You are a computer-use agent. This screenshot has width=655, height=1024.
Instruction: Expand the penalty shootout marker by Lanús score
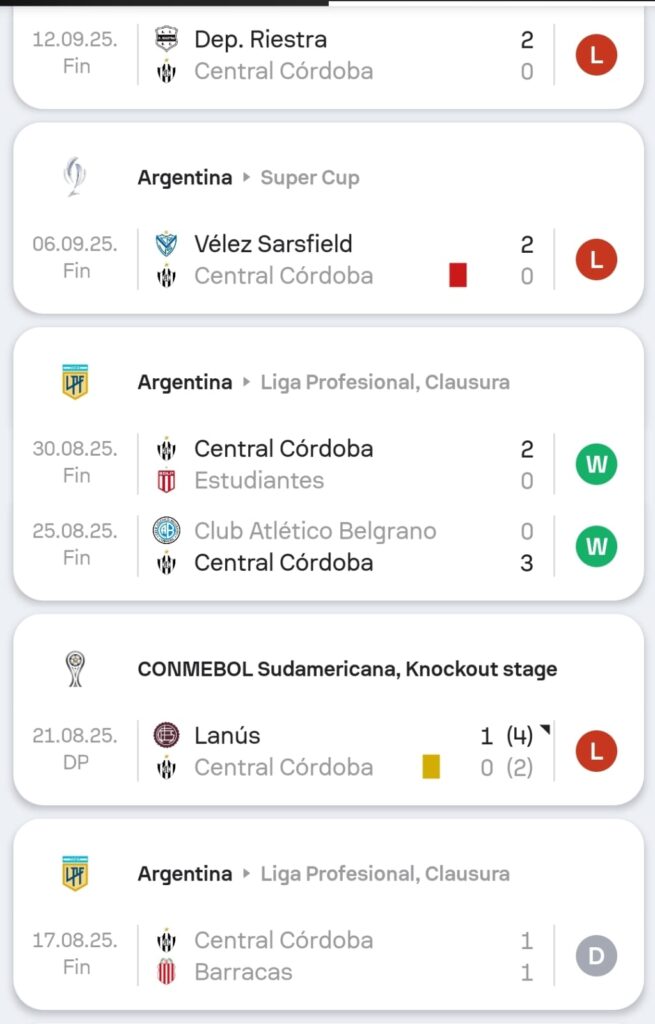pos(545,731)
